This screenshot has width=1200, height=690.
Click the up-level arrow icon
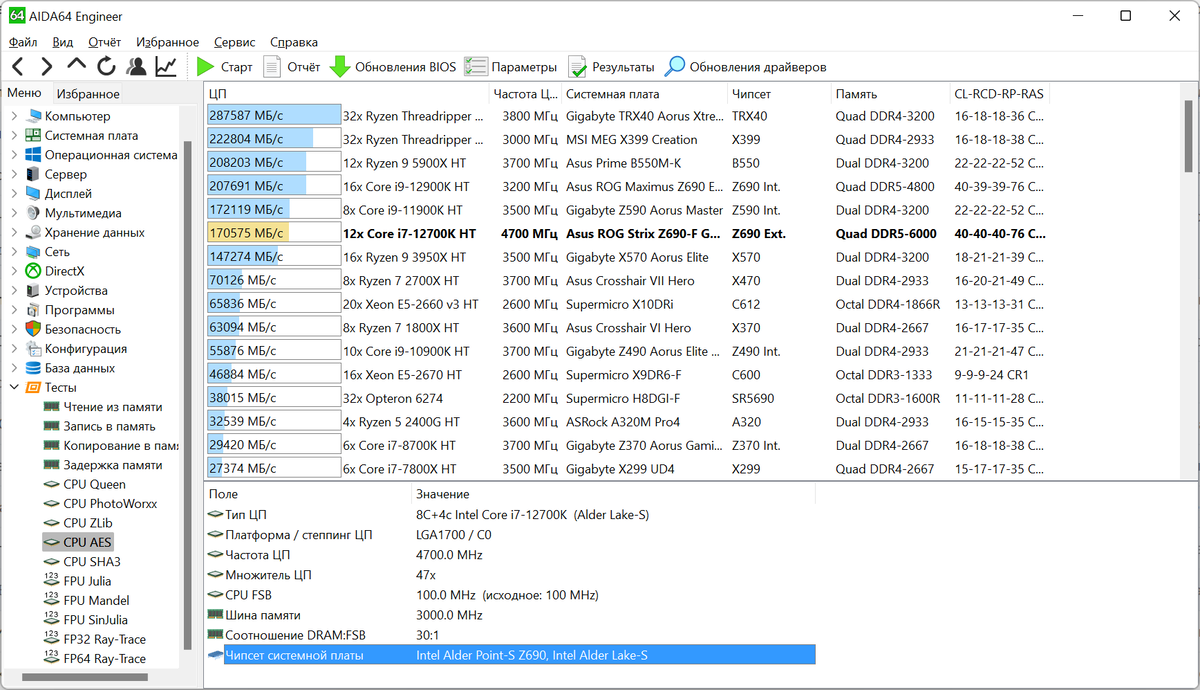(76, 67)
